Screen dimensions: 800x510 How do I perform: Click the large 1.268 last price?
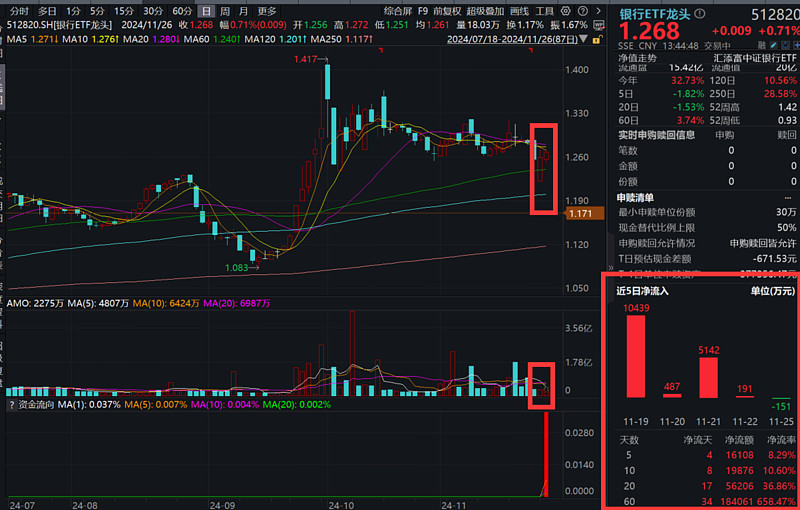click(x=649, y=32)
